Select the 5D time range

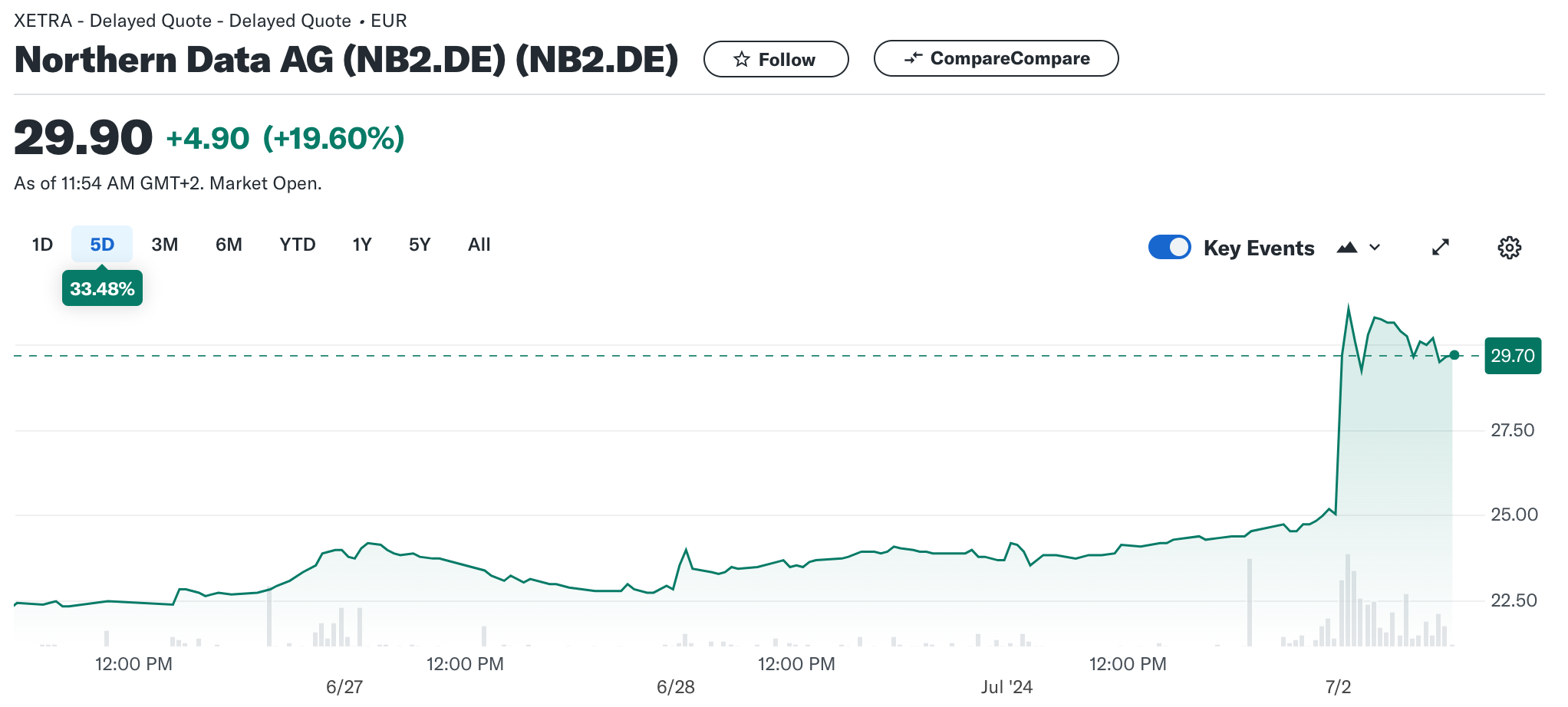click(102, 245)
